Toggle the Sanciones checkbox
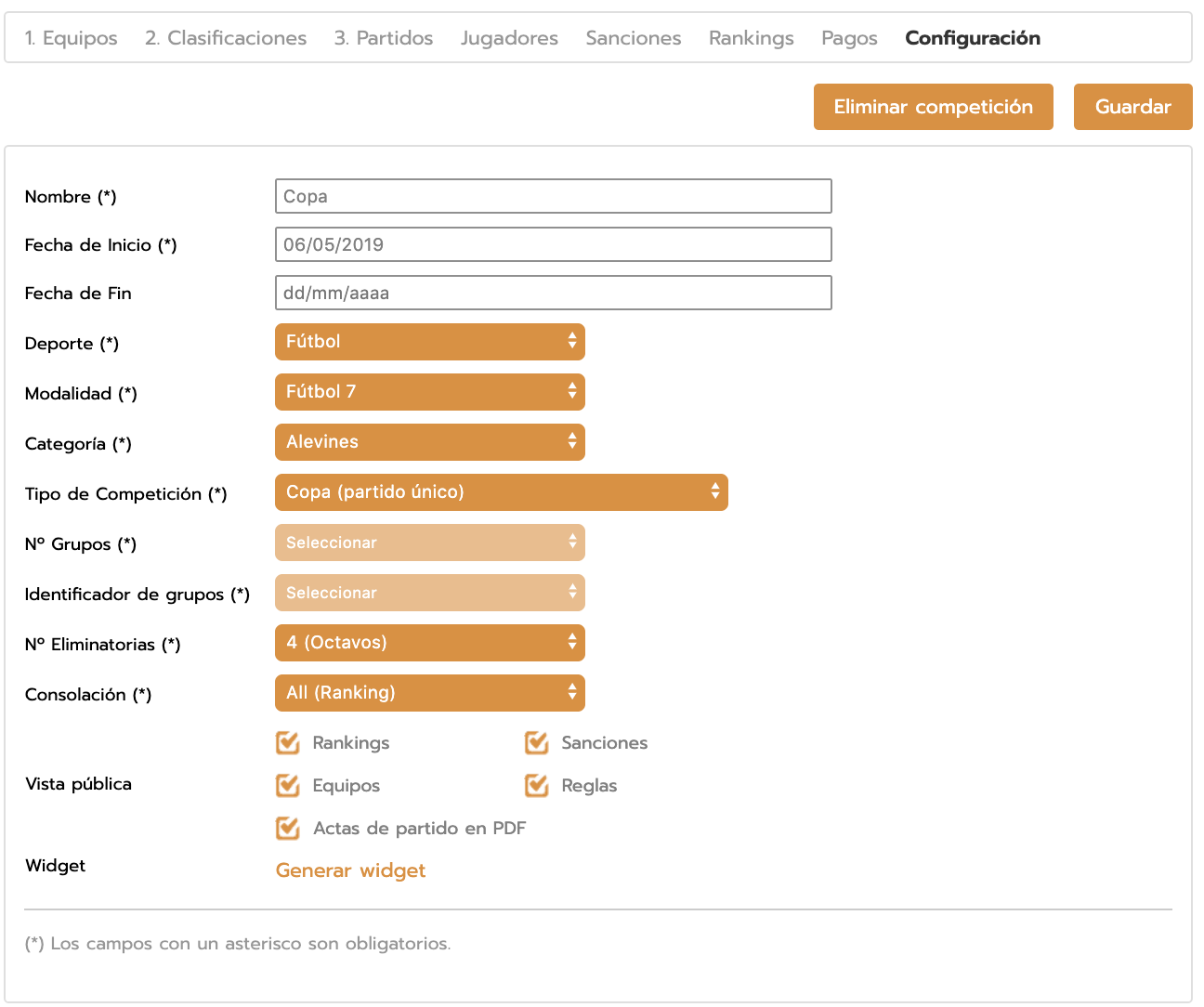 coord(537,743)
